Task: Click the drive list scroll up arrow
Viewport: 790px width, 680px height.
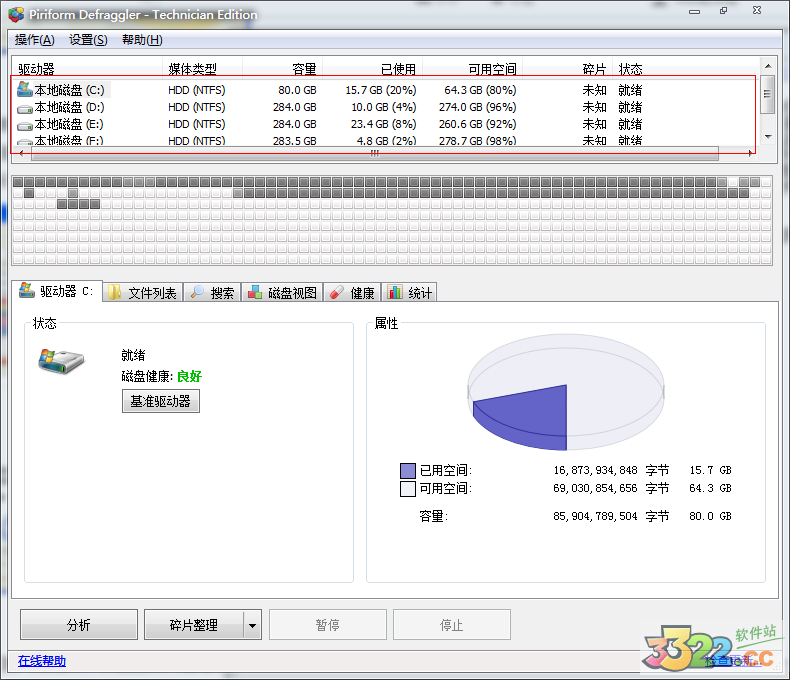Action: [x=768, y=66]
